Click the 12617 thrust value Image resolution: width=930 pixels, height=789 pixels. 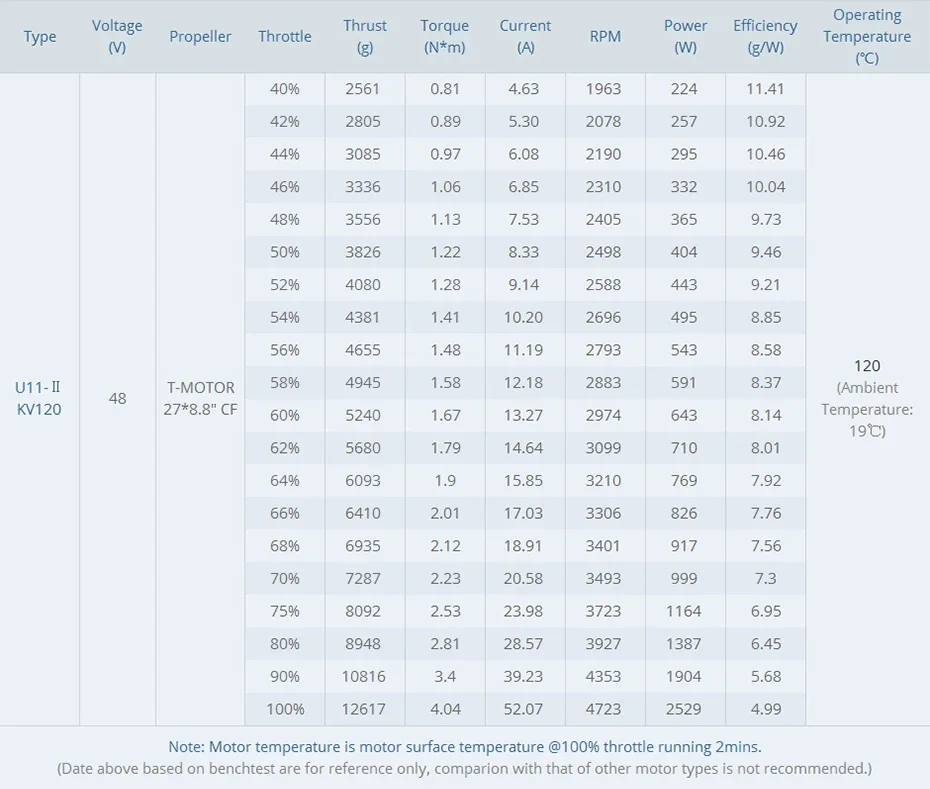365,709
